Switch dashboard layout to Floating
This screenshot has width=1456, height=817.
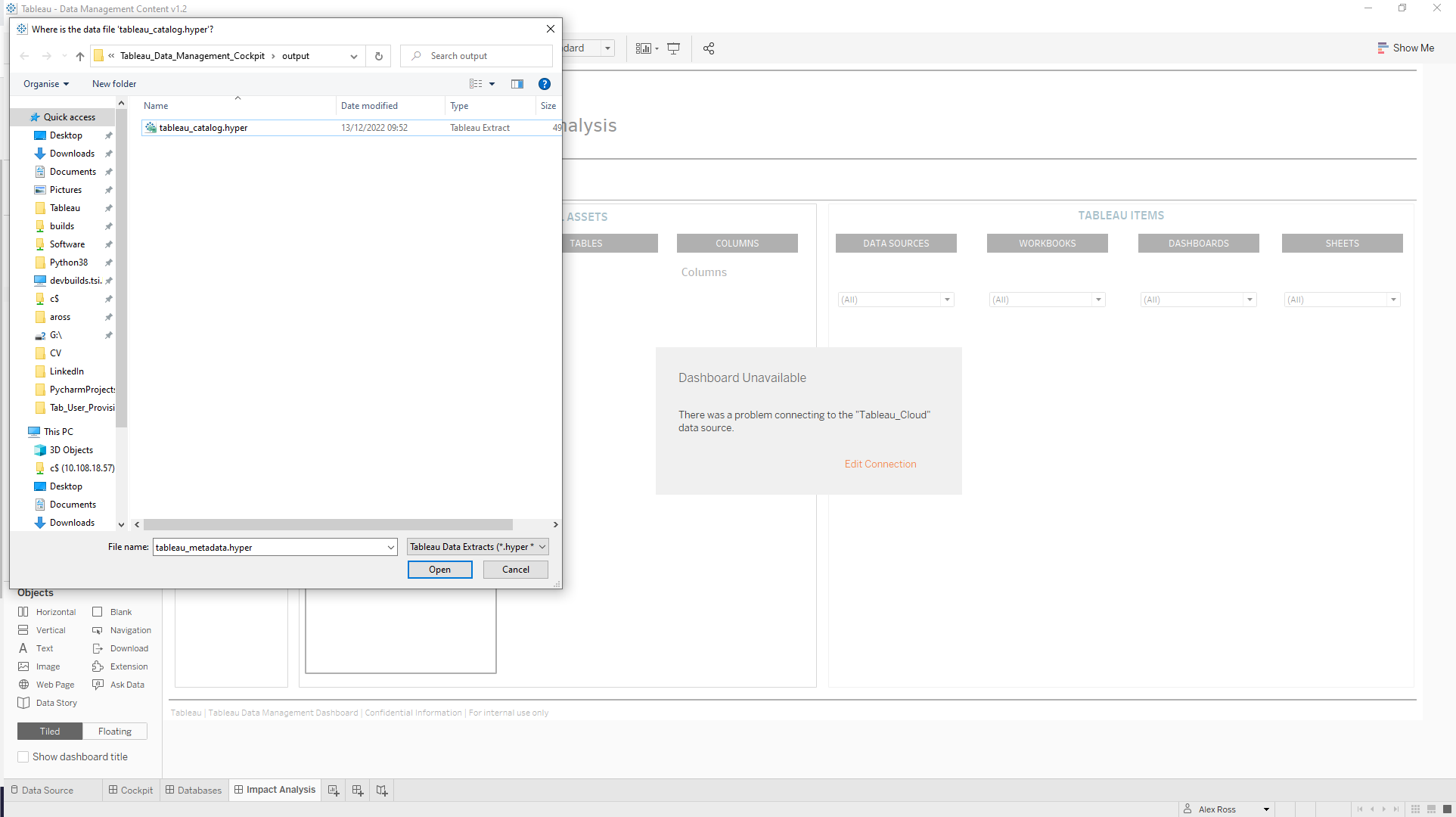coord(114,731)
